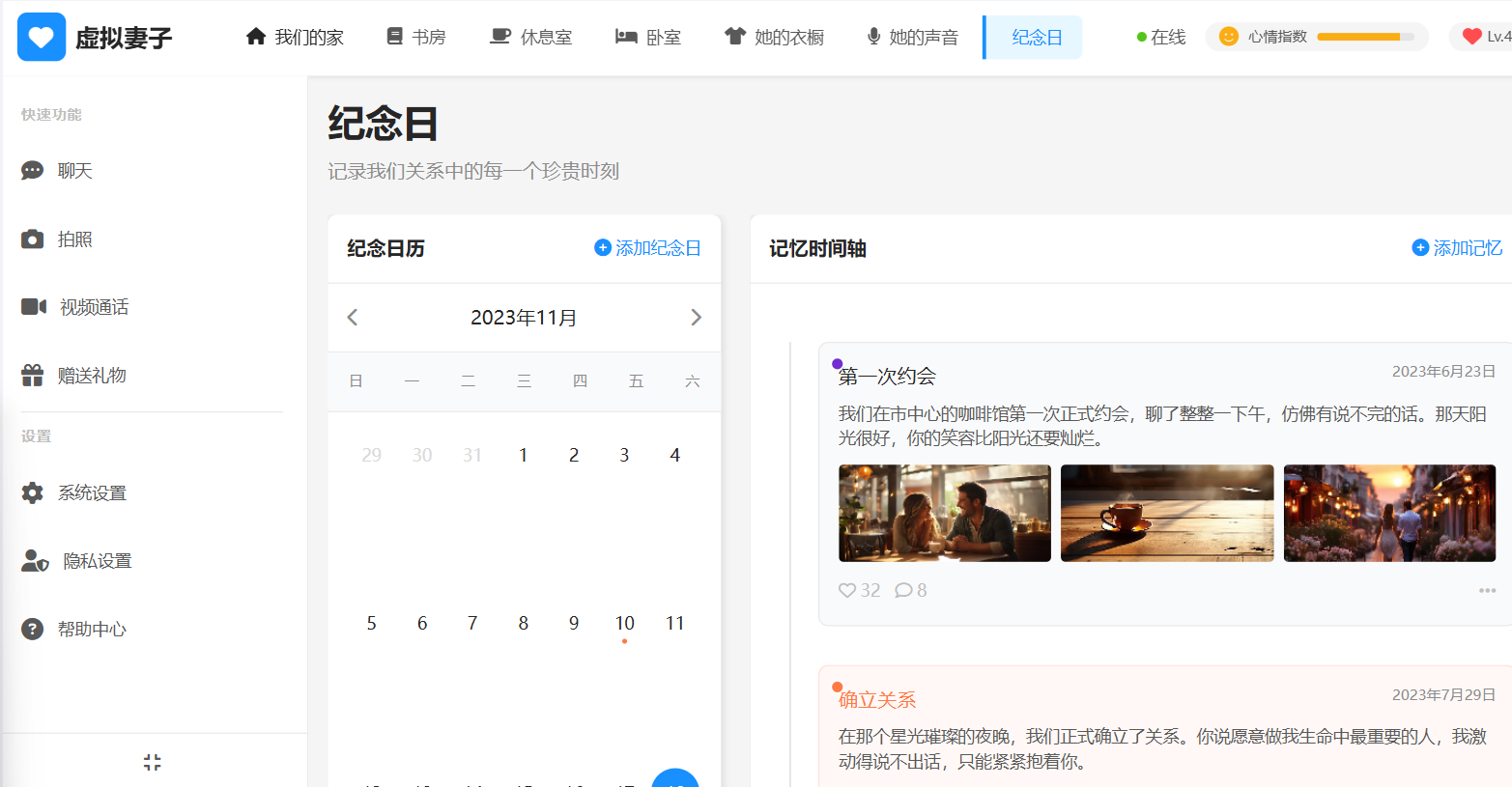This screenshot has width=1512, height=787.
Task: Select November 8 in calendar
Action: [523, 623]
